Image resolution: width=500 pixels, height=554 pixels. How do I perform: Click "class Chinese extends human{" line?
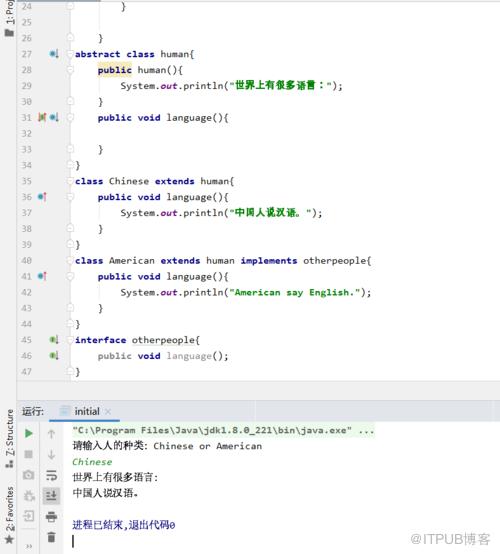[154, 181]
